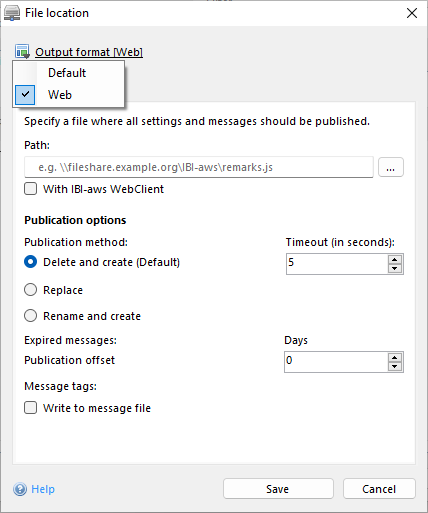Click the Save button

click(278, 489)
